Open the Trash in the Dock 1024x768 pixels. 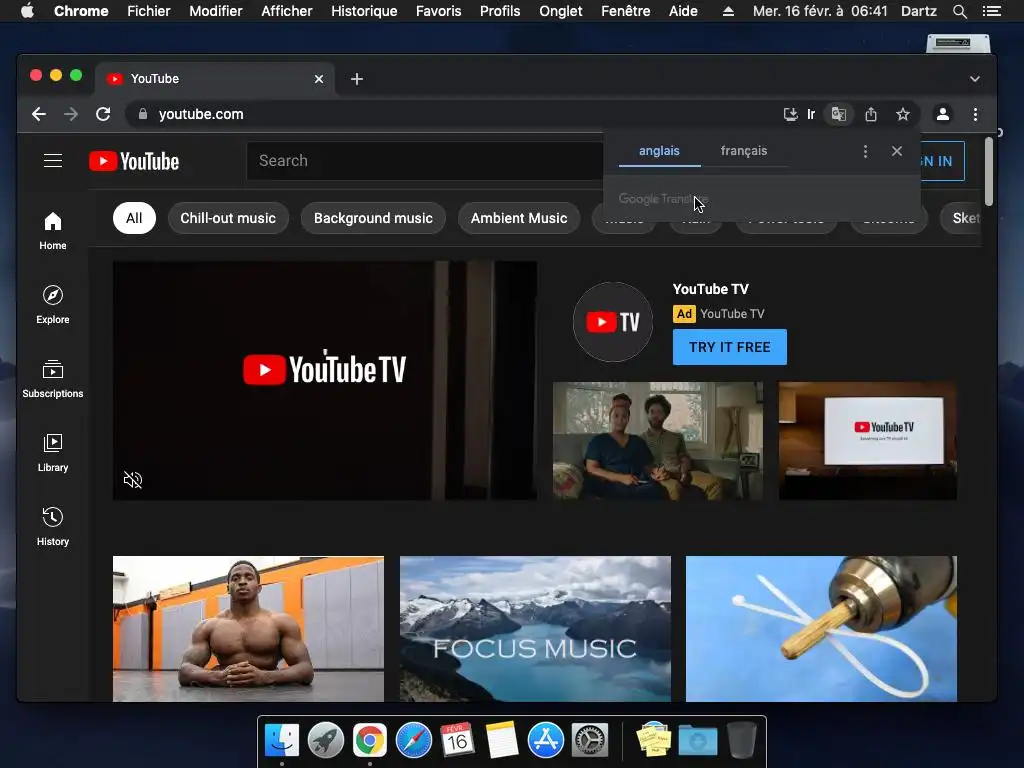[x=742, y=741]
